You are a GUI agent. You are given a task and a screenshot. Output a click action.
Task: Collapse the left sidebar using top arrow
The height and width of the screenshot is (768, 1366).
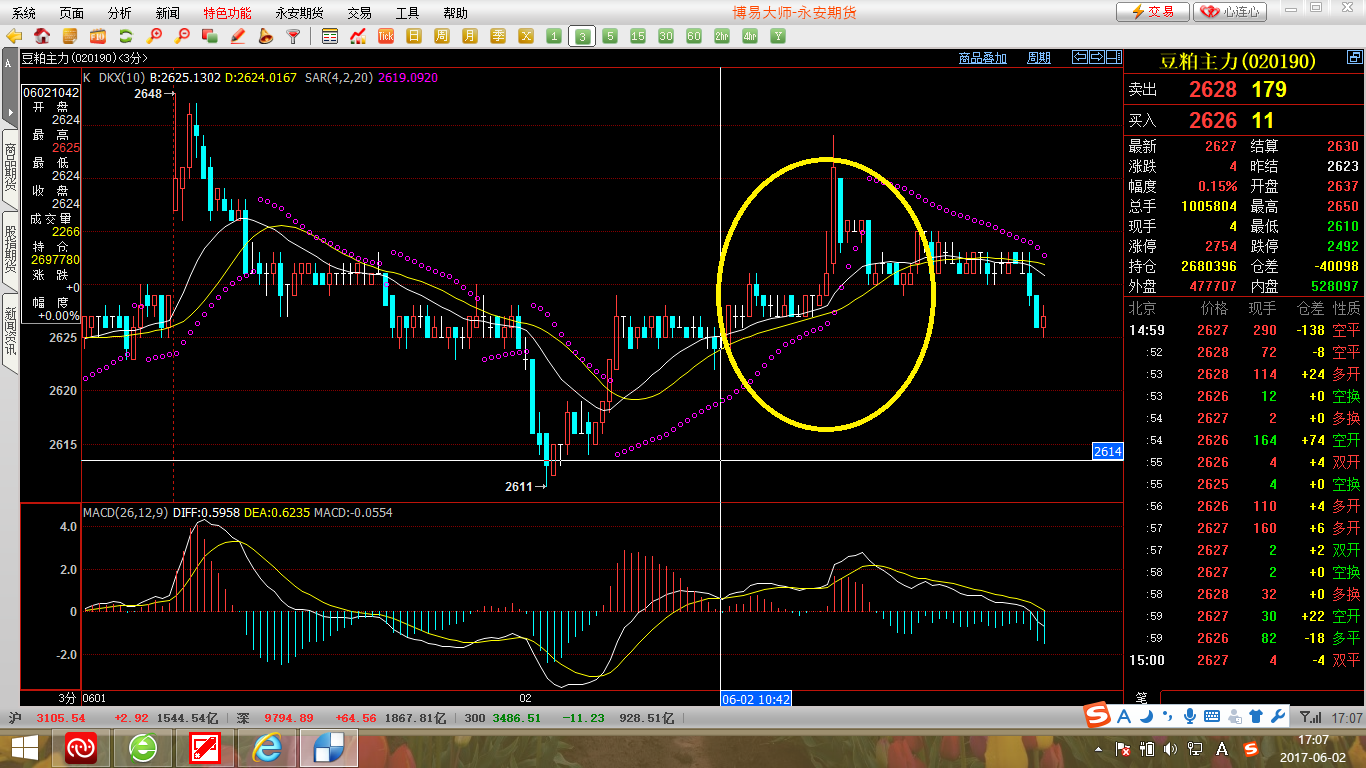9,62
